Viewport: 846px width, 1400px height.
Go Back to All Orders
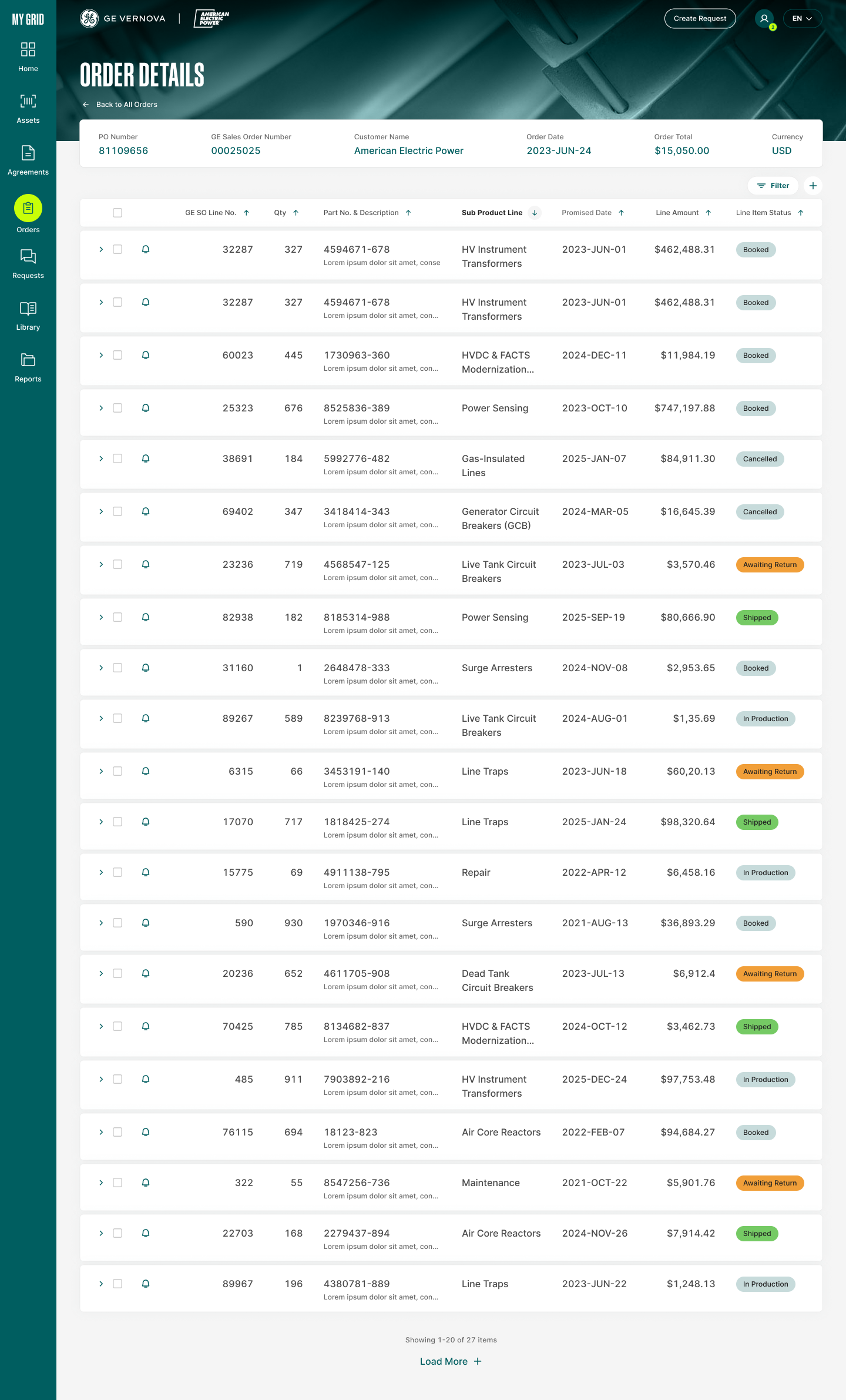point(120,105)
